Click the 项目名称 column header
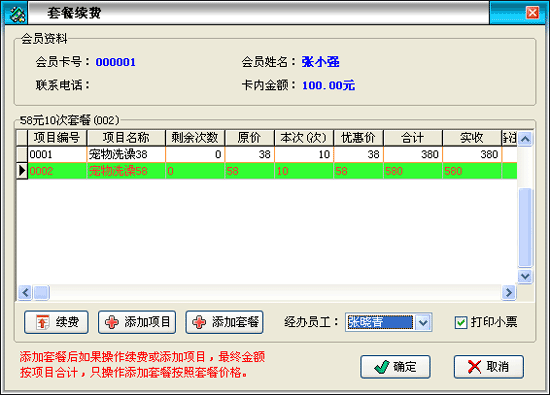 (126, 138)
